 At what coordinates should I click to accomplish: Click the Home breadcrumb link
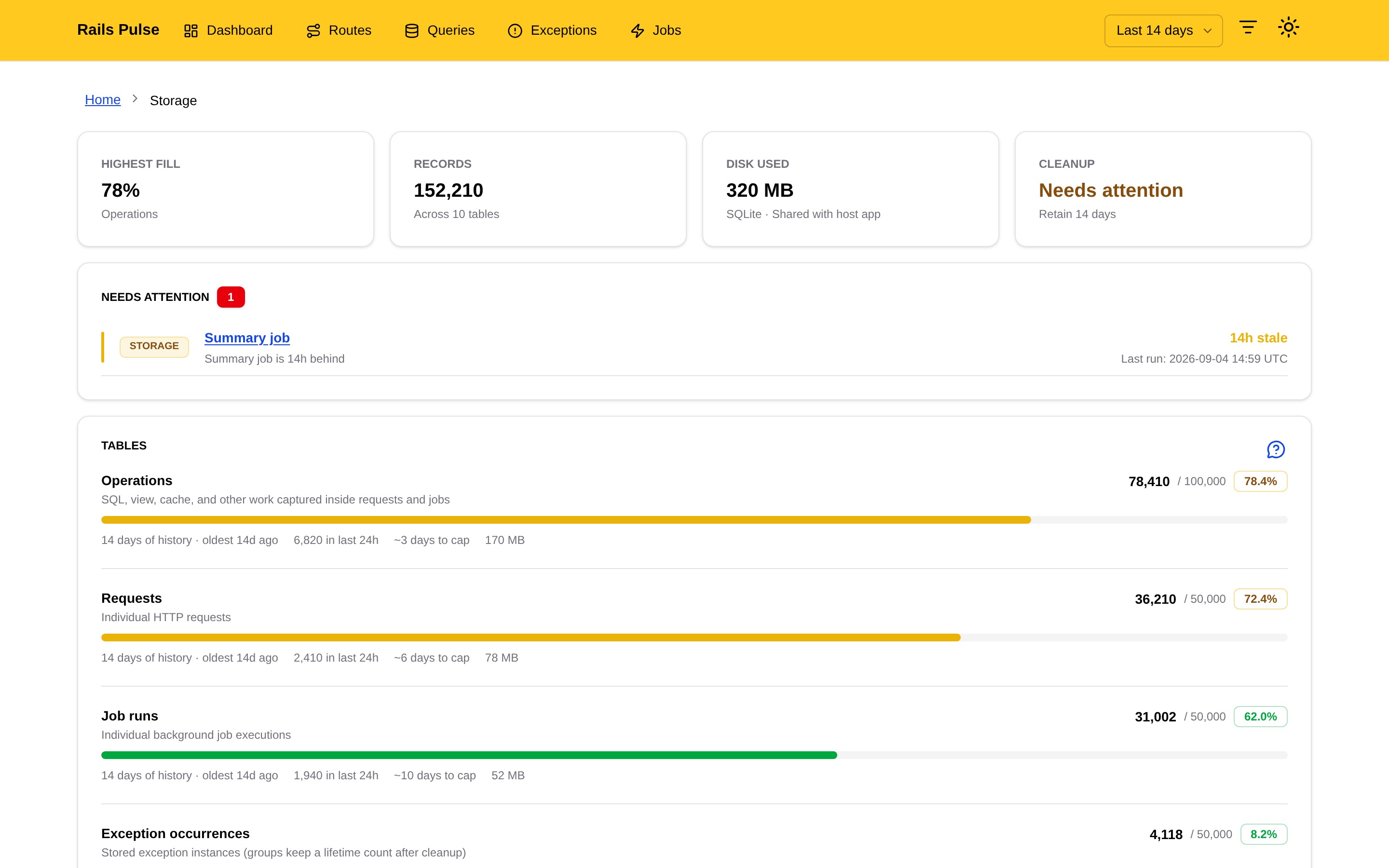coord(103,100)
